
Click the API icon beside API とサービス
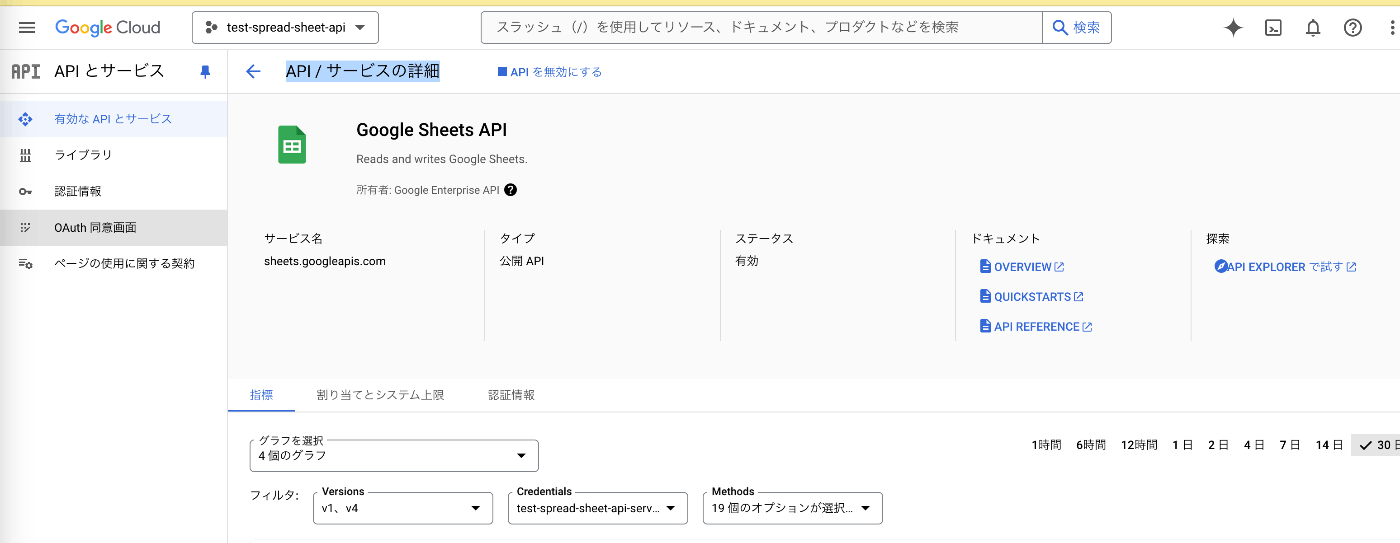pyautogui.click(x=25, y=72)
